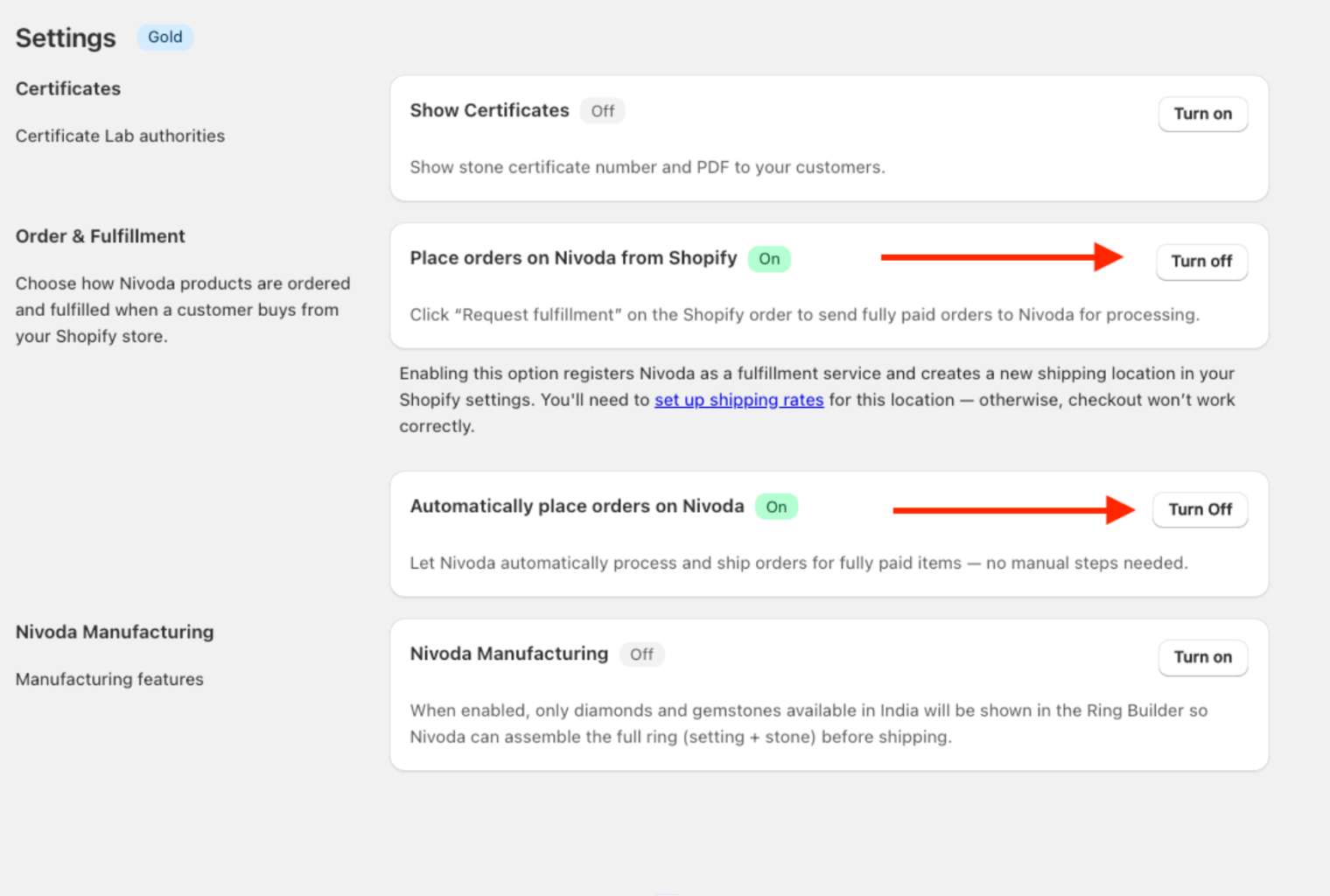Click the Off badge beside Show Certificates
1330x896 pixels.
point(602,111)
